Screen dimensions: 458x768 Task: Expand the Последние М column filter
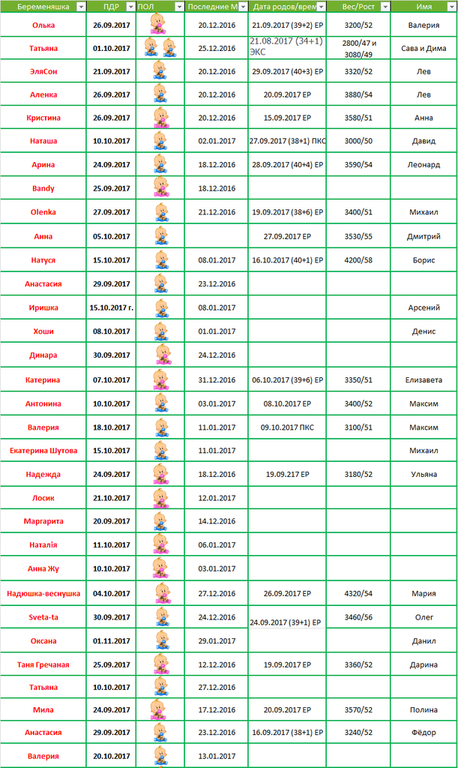click(x=243, y=6)
